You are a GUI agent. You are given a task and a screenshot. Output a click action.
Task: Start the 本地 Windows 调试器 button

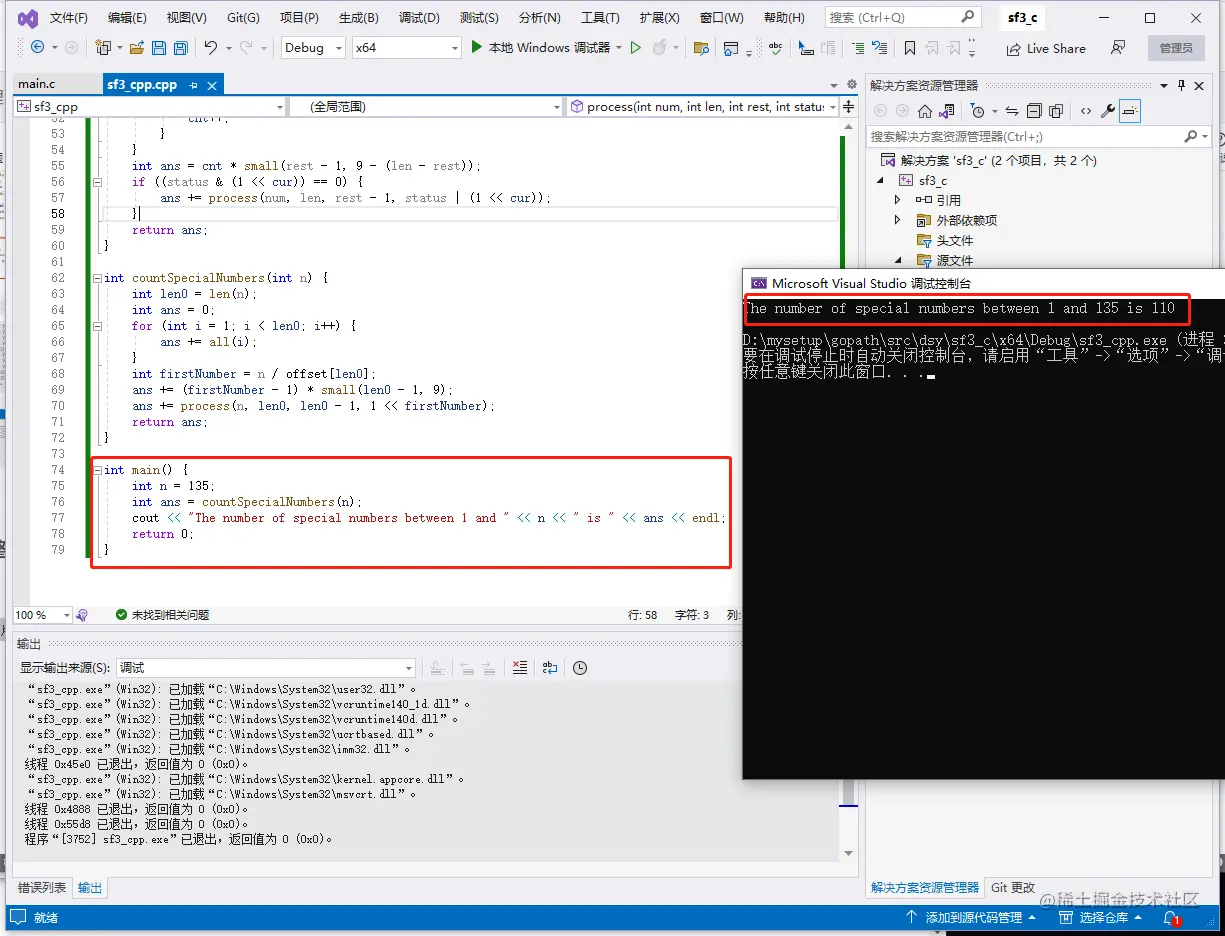pos(540,48)
